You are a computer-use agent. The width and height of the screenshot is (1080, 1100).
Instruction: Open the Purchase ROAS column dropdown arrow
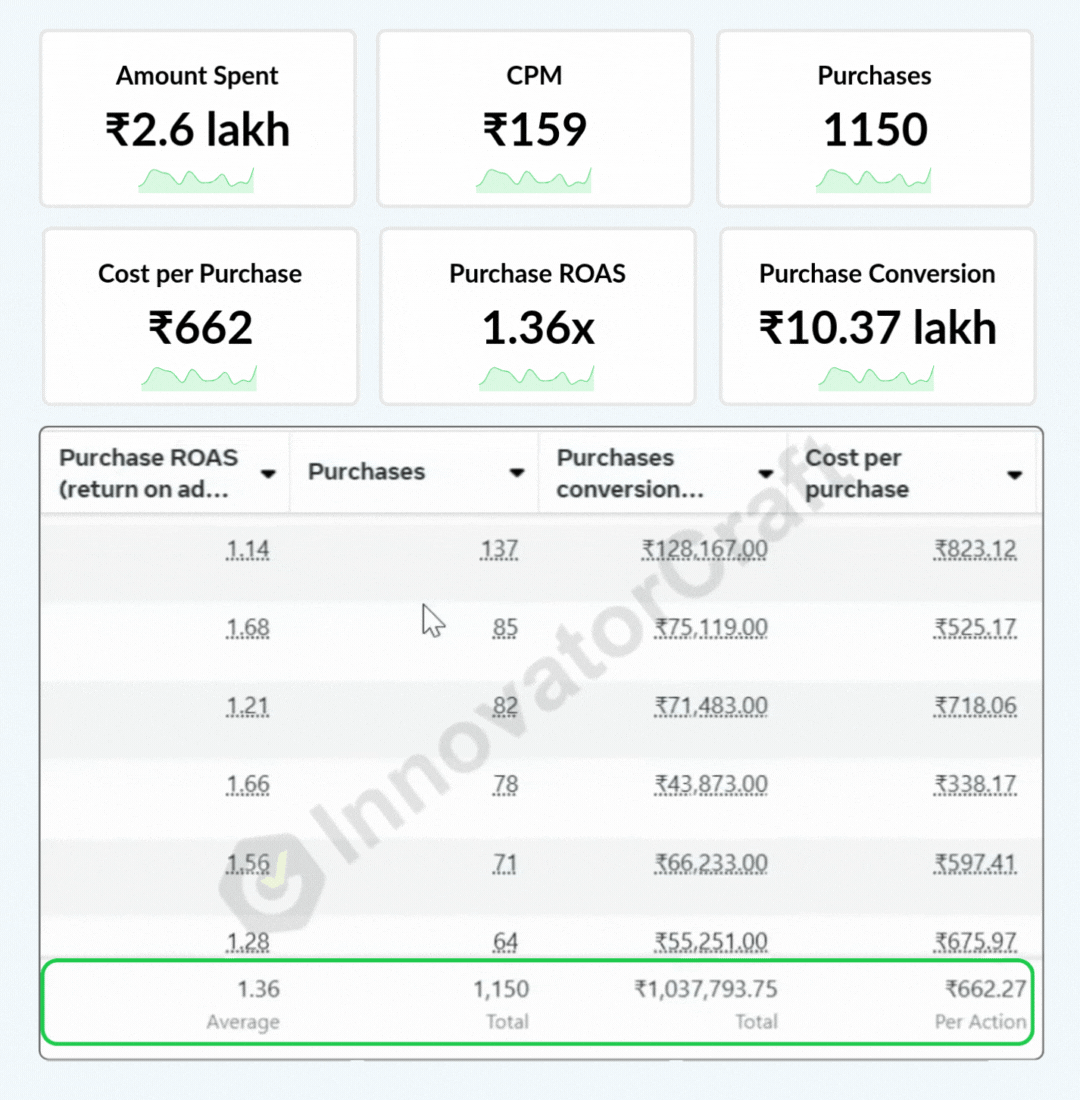point(268,474)
